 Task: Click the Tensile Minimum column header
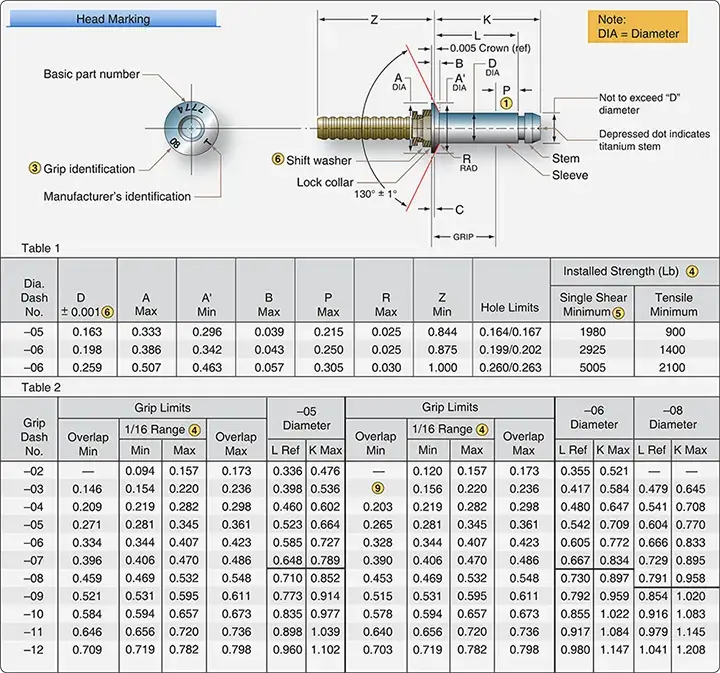674,304
